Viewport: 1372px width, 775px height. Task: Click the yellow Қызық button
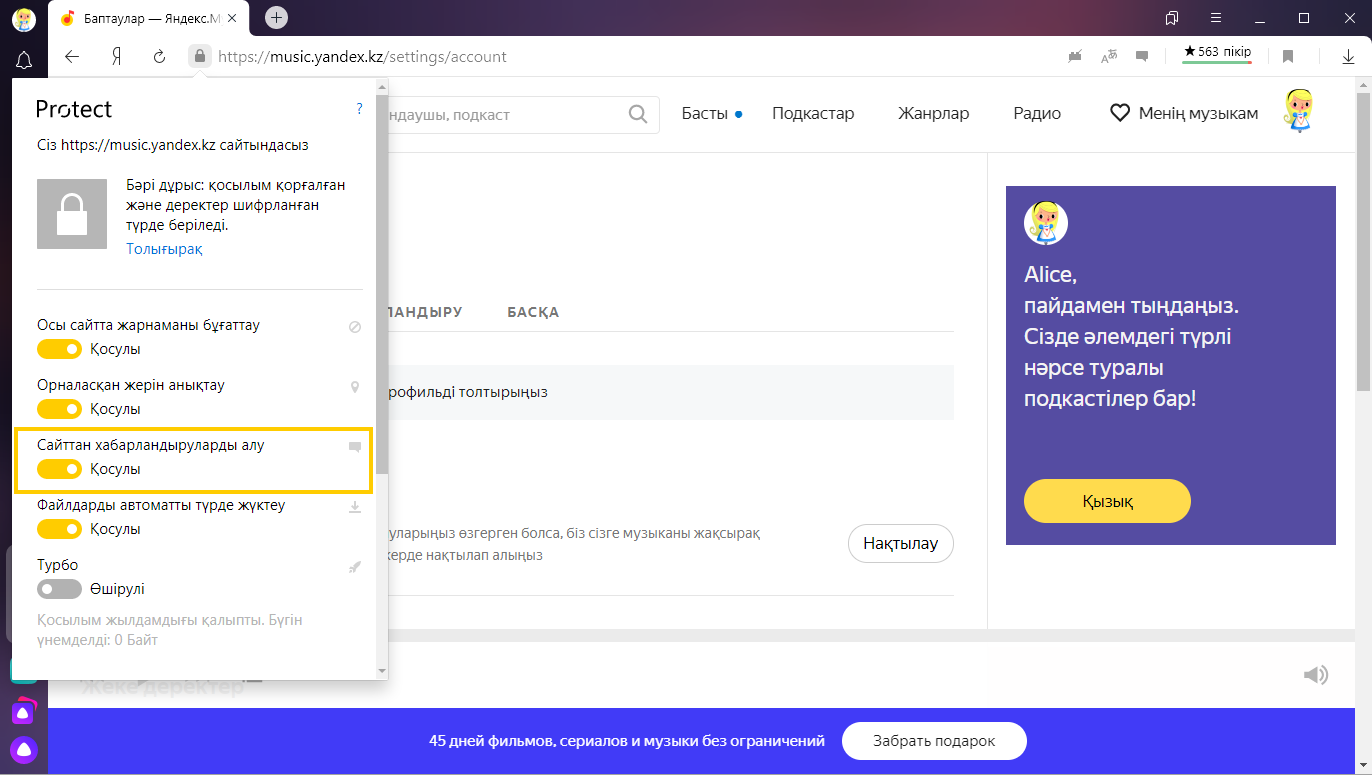click(1107, 501)
